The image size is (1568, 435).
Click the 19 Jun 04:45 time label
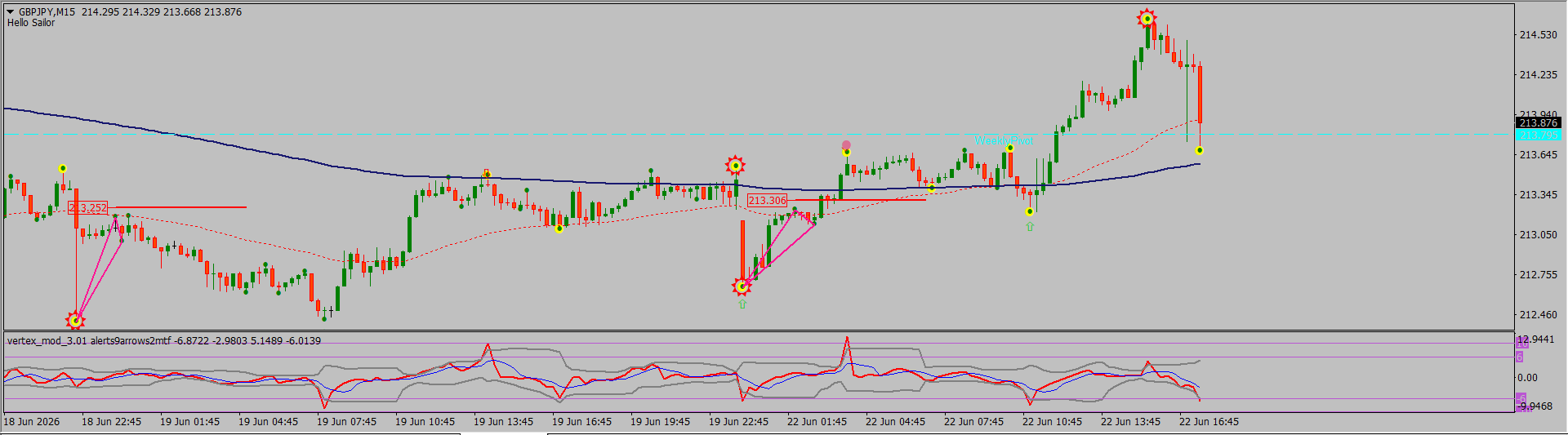coord(268,422)
